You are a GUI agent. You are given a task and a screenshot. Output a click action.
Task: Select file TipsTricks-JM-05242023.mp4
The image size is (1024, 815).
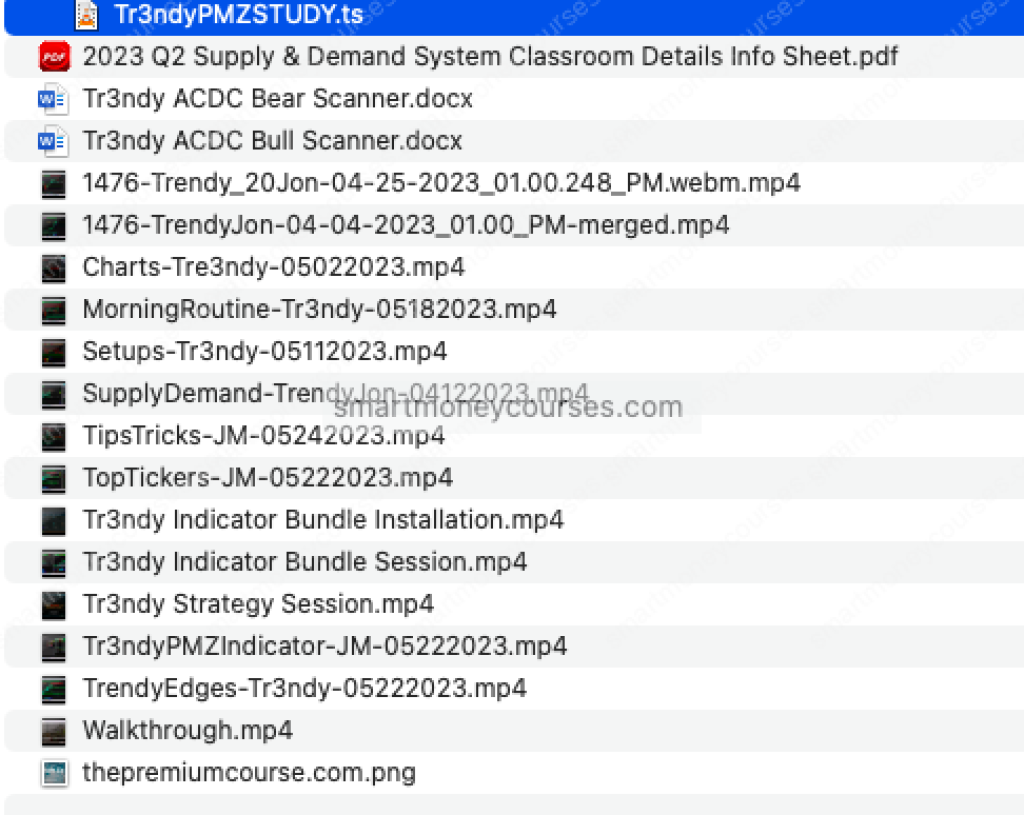264,436
